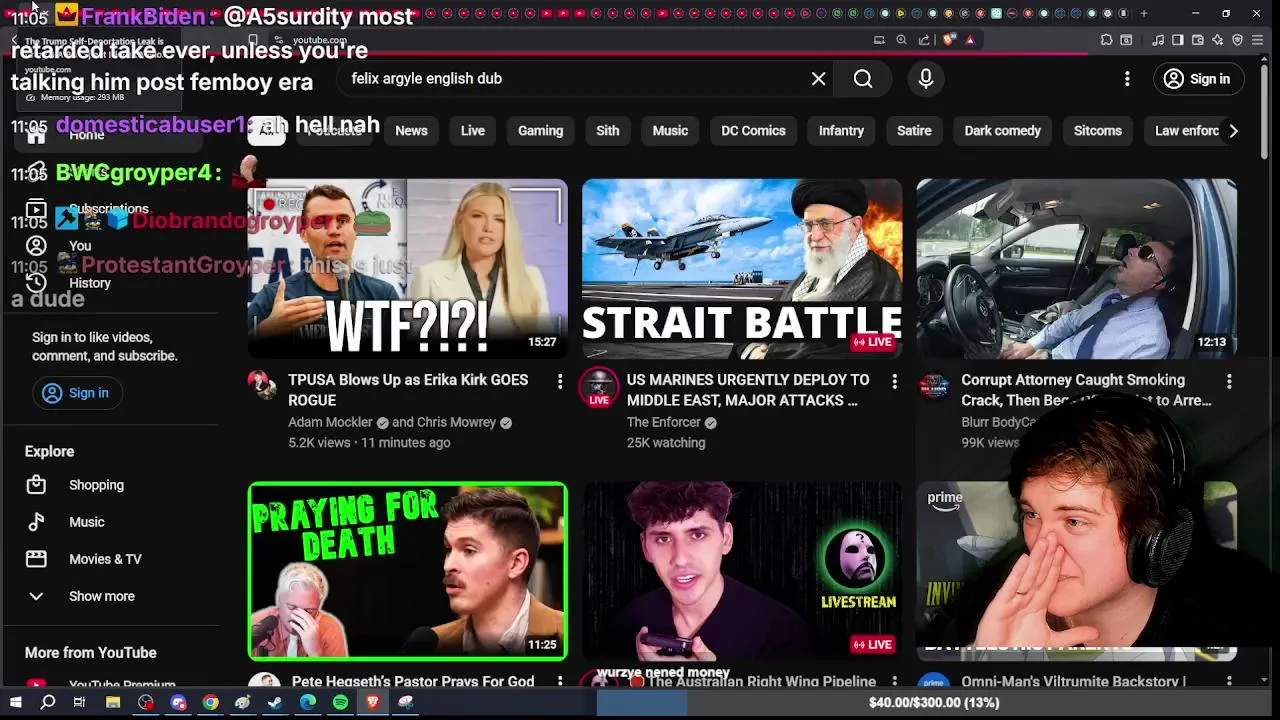The image size is (1280, 720).
Task: Open Microsoft Edge from the taskbar
Action: (x=308, y=703)
